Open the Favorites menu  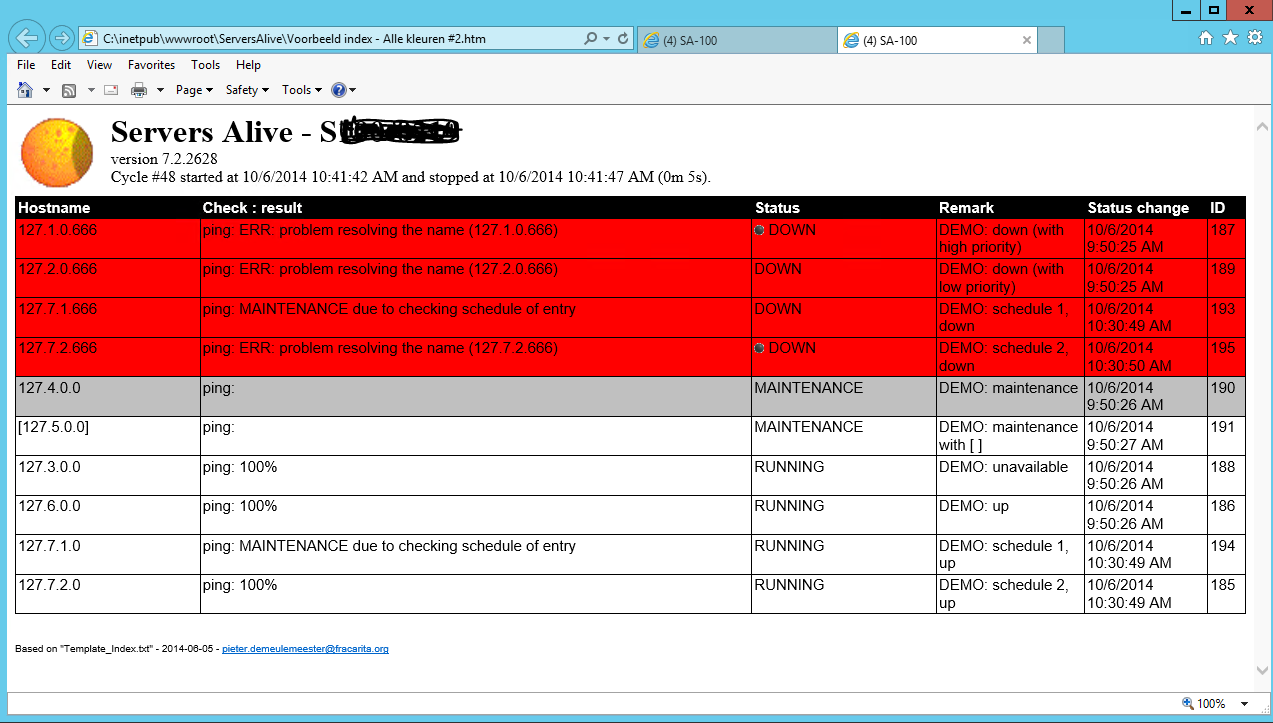[x=151, y=65]
